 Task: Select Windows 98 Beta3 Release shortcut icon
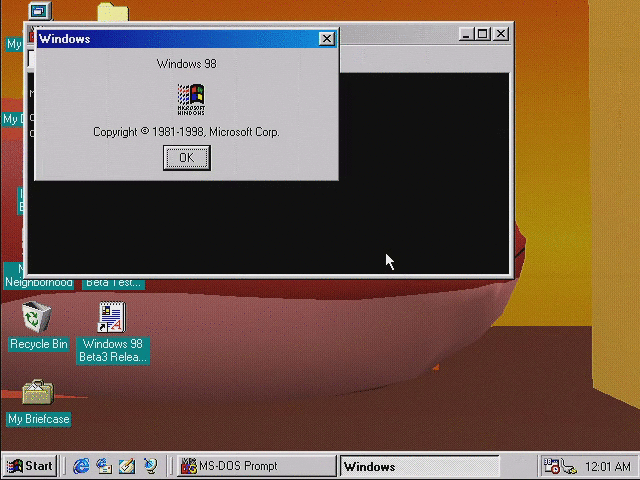(112, 317)
